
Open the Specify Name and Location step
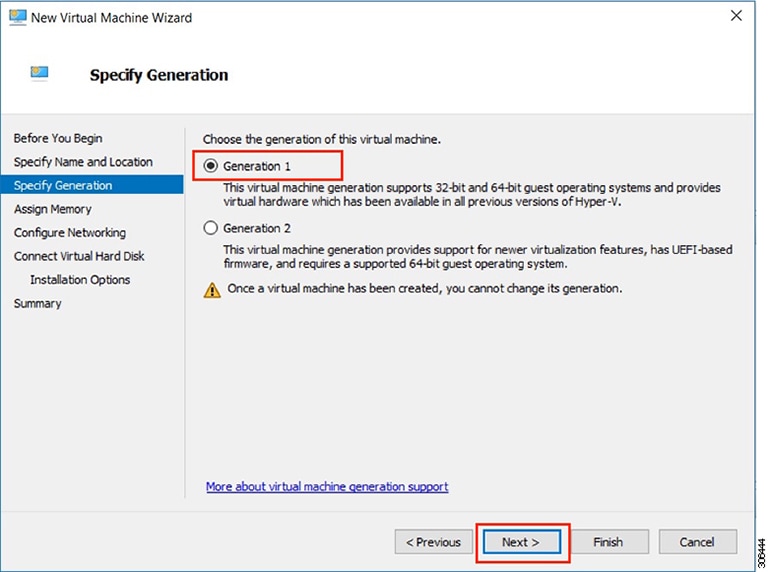(83, 162)
